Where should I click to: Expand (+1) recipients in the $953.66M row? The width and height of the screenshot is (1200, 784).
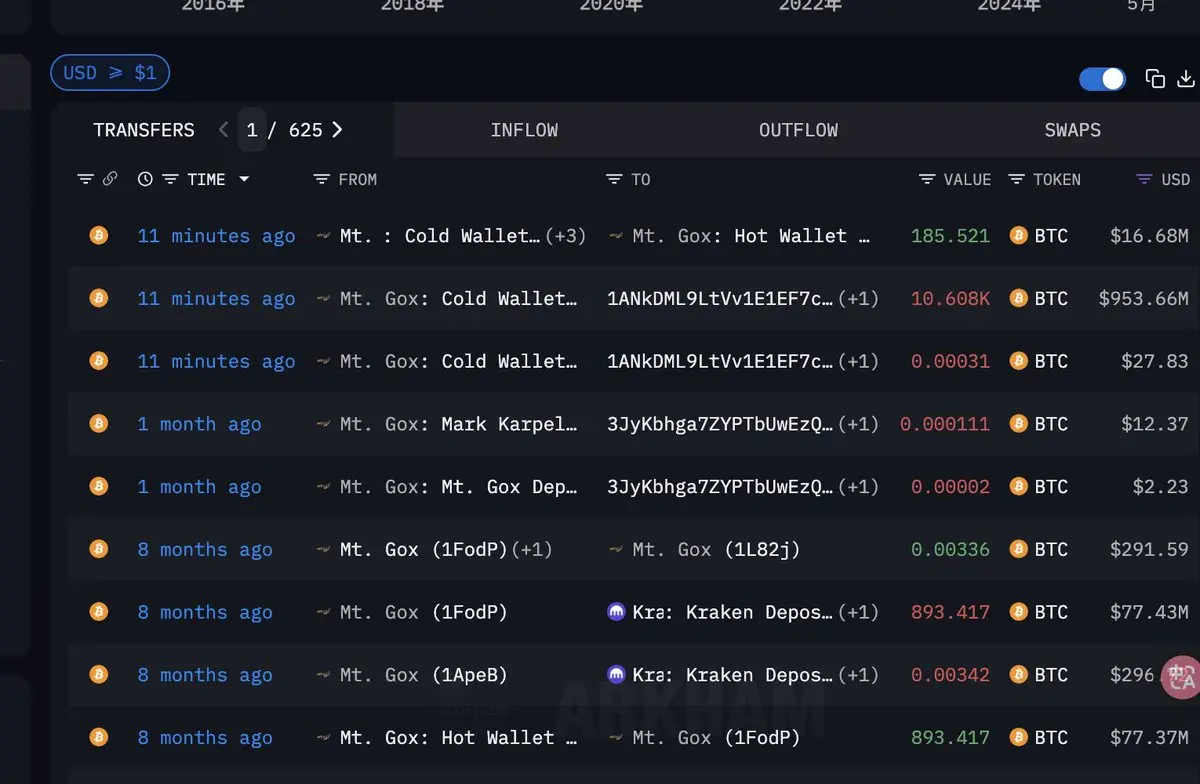pyautogui.click(x=858, y=298)
